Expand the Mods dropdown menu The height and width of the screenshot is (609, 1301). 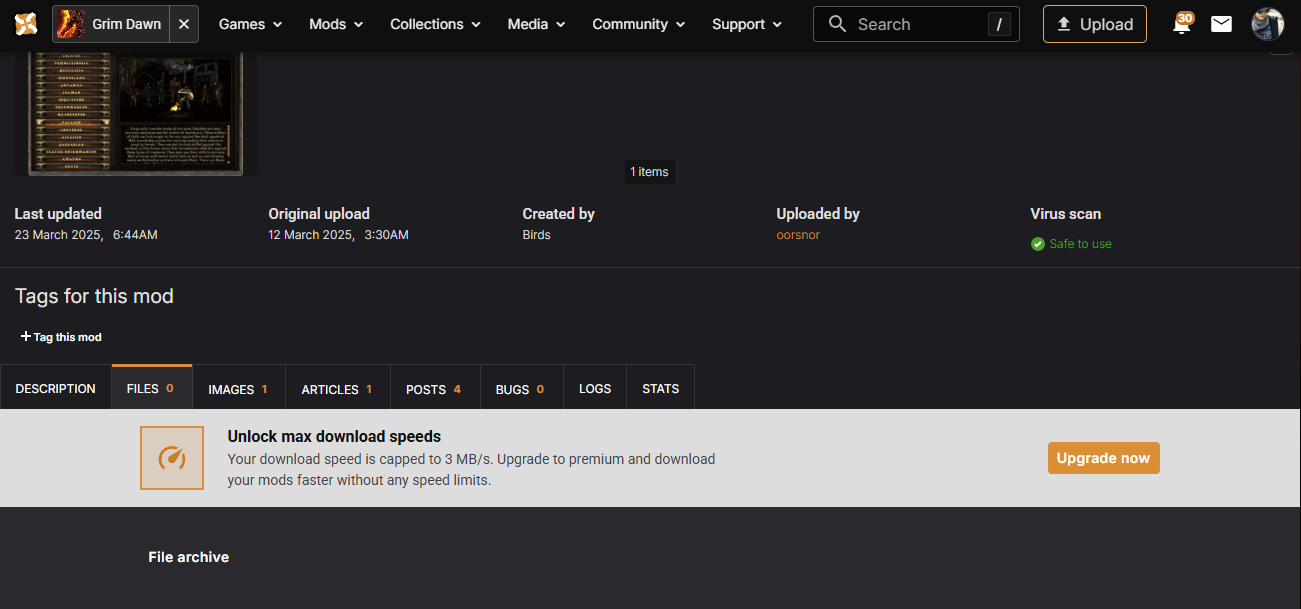pos(337,24)
